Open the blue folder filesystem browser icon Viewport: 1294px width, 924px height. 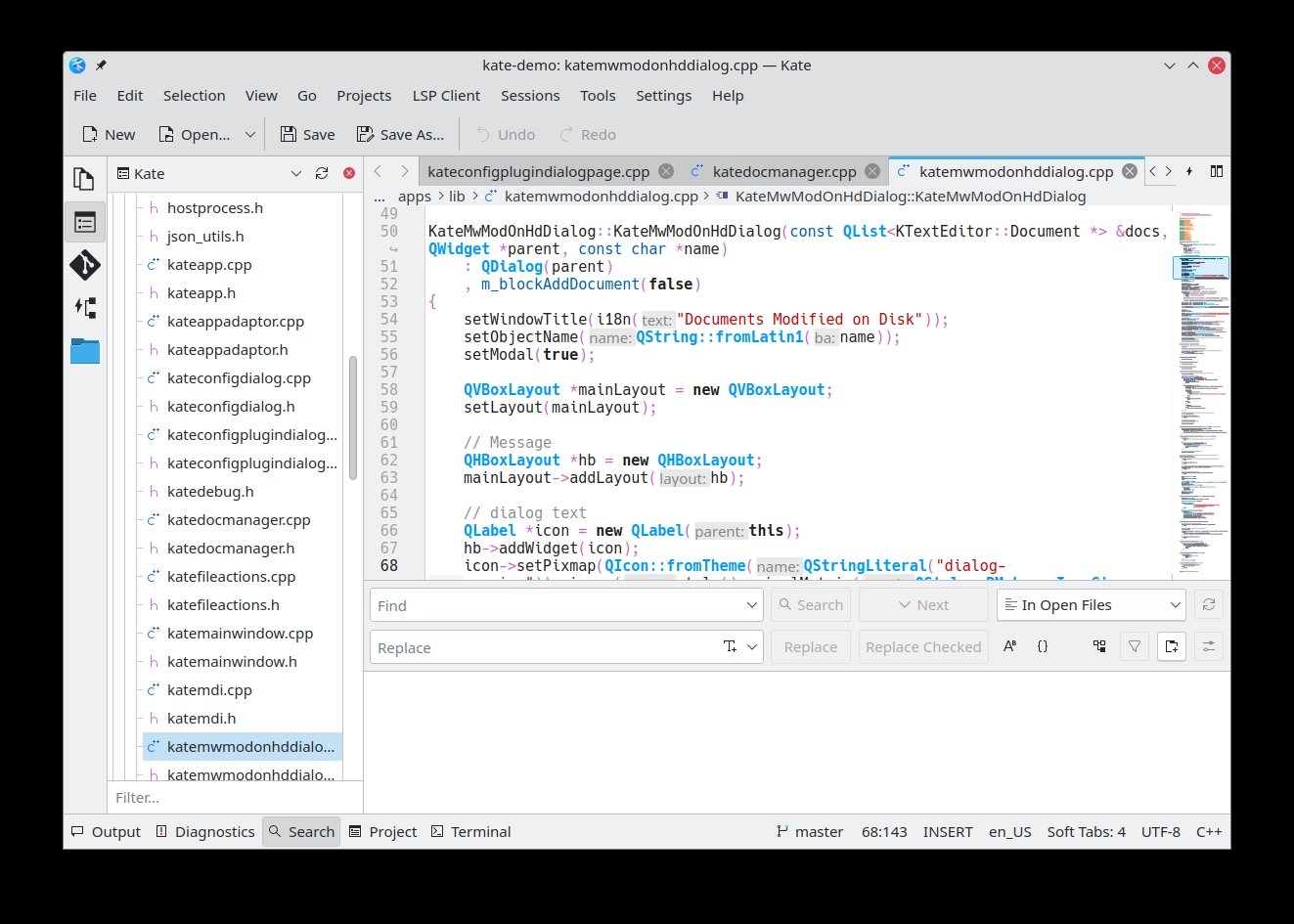[x=84, y=351]
